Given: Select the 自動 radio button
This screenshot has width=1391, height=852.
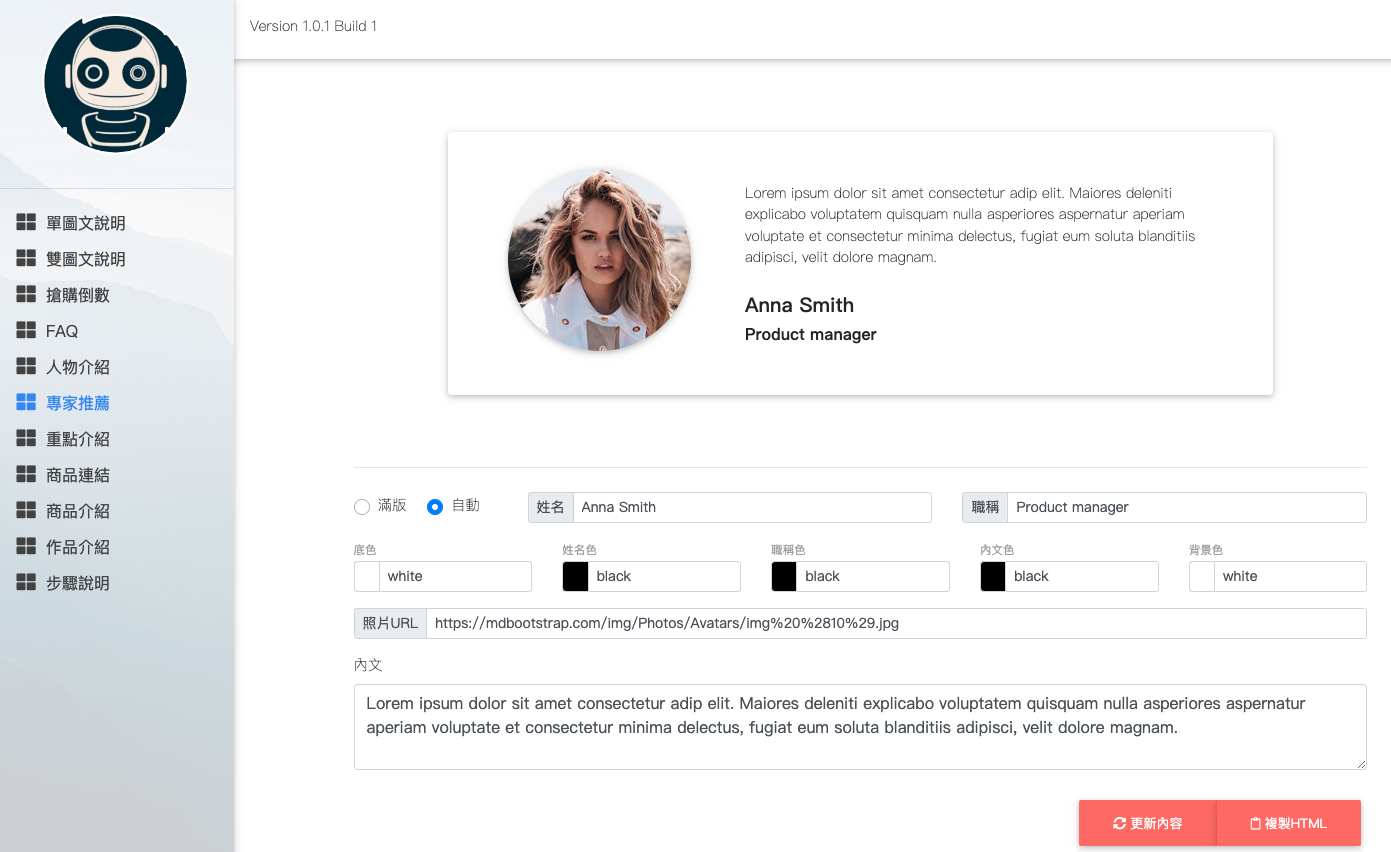Looking at the screenshot, I should coord(435,507).
